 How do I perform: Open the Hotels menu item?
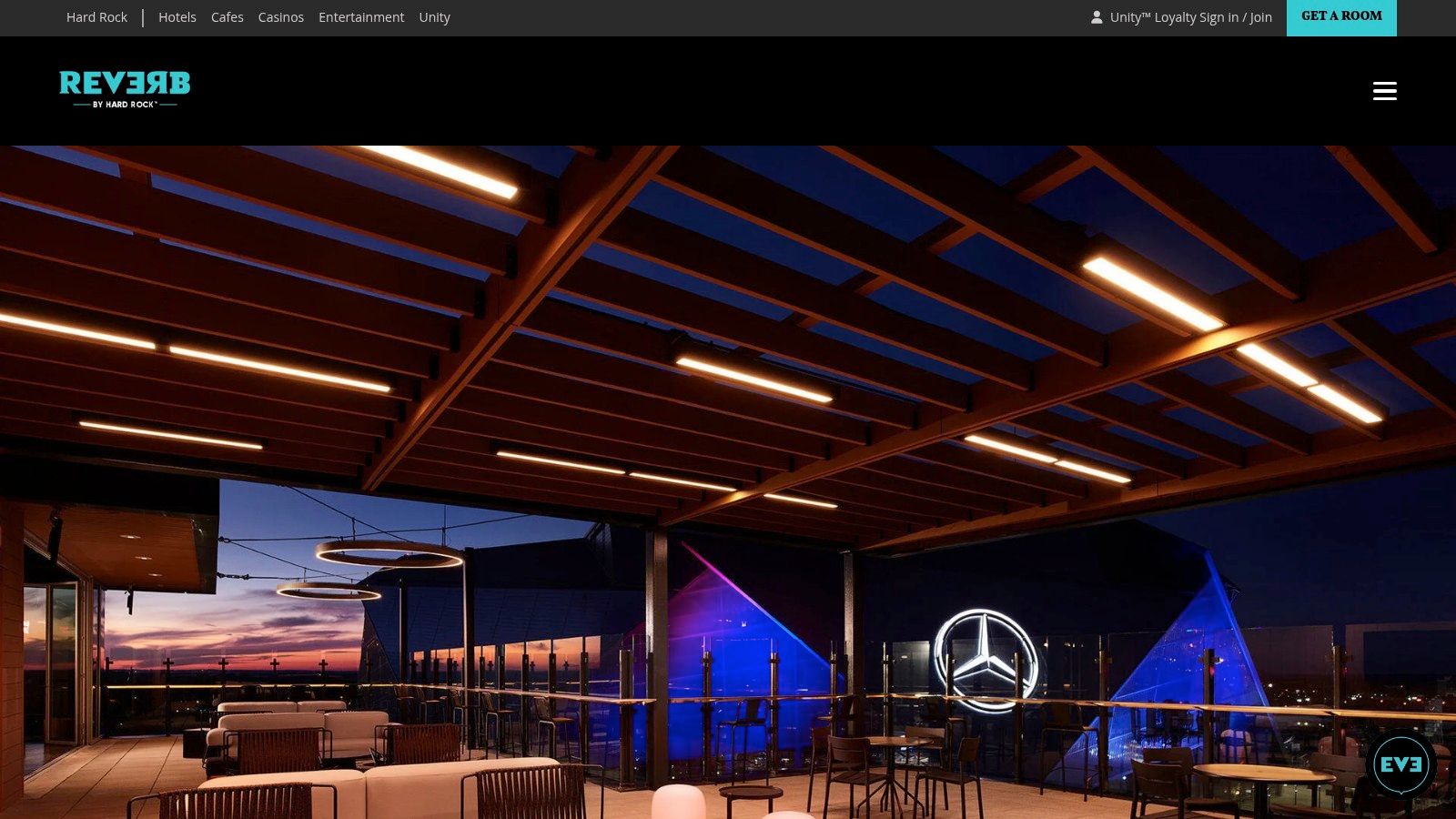177,17
